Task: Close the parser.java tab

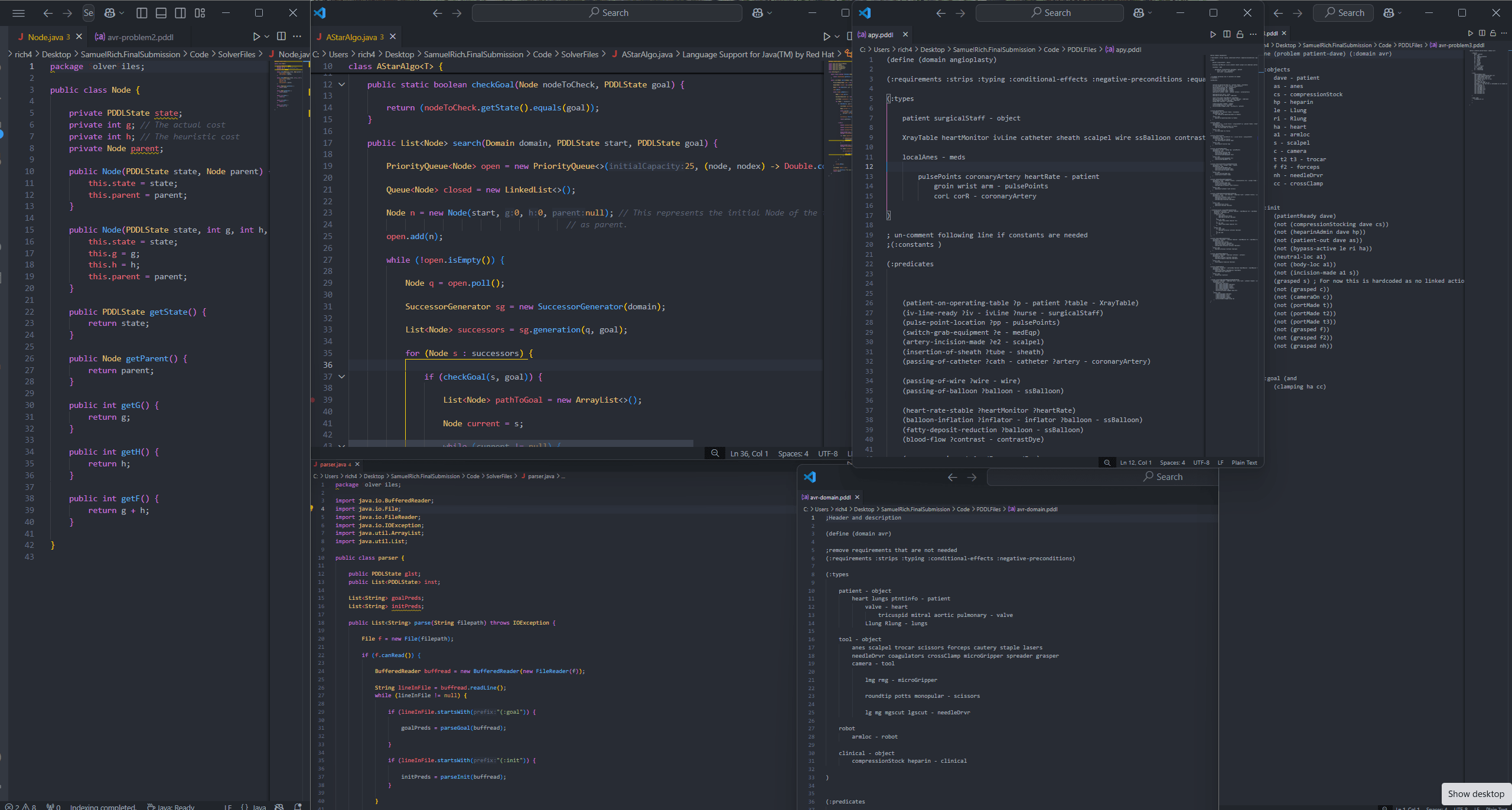Action: click(357, 465)
